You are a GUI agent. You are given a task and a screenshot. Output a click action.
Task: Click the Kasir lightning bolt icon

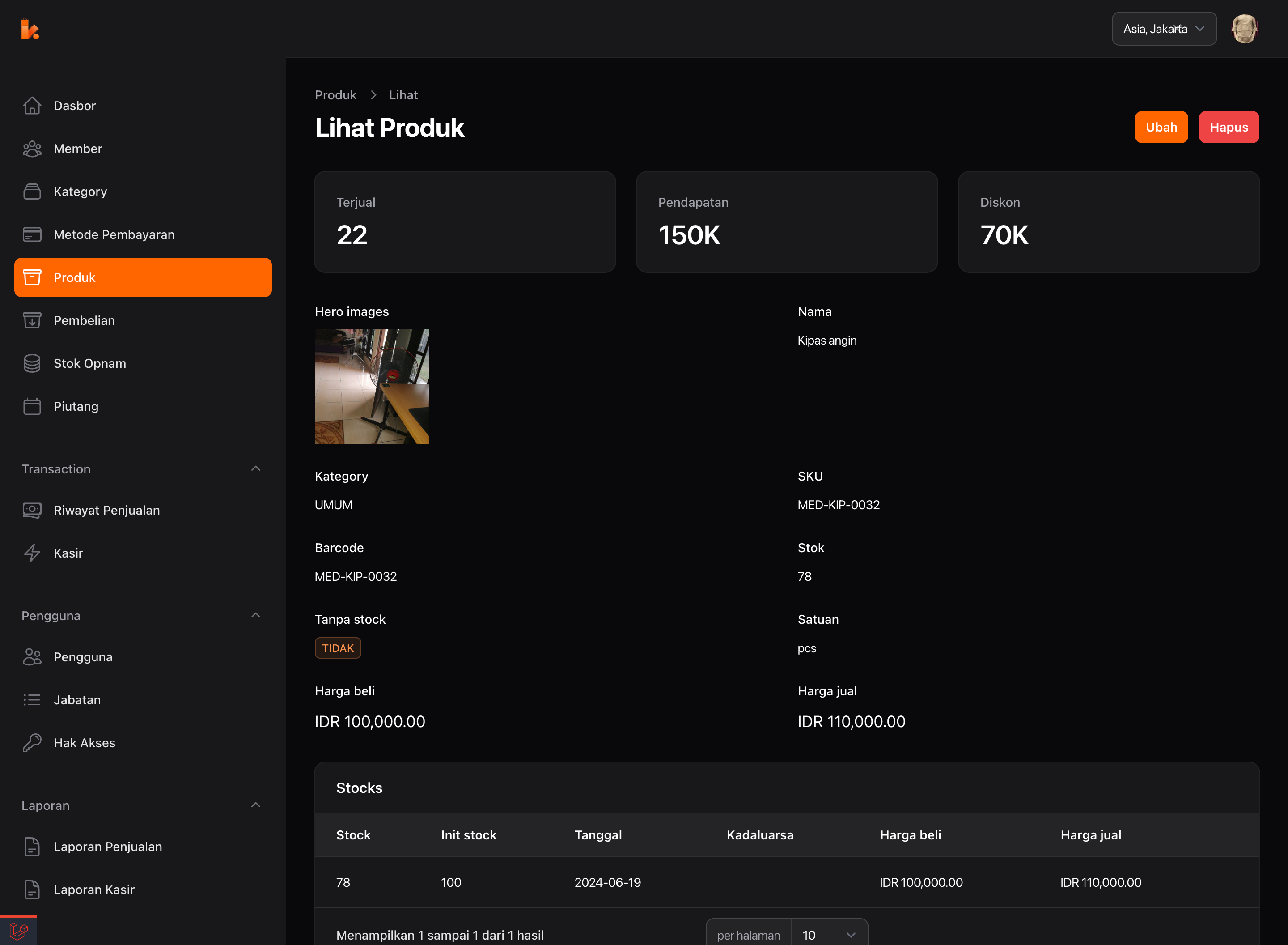pos(32,553)
